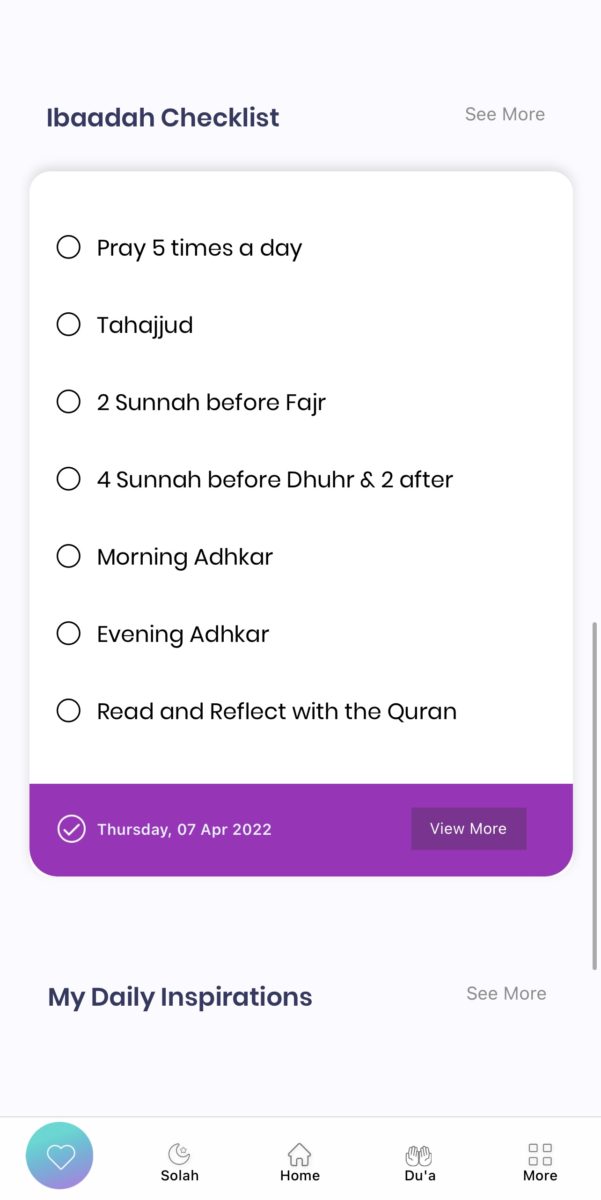
Task: Click the vertical scrollbar on the right
Action: (595, 795)
